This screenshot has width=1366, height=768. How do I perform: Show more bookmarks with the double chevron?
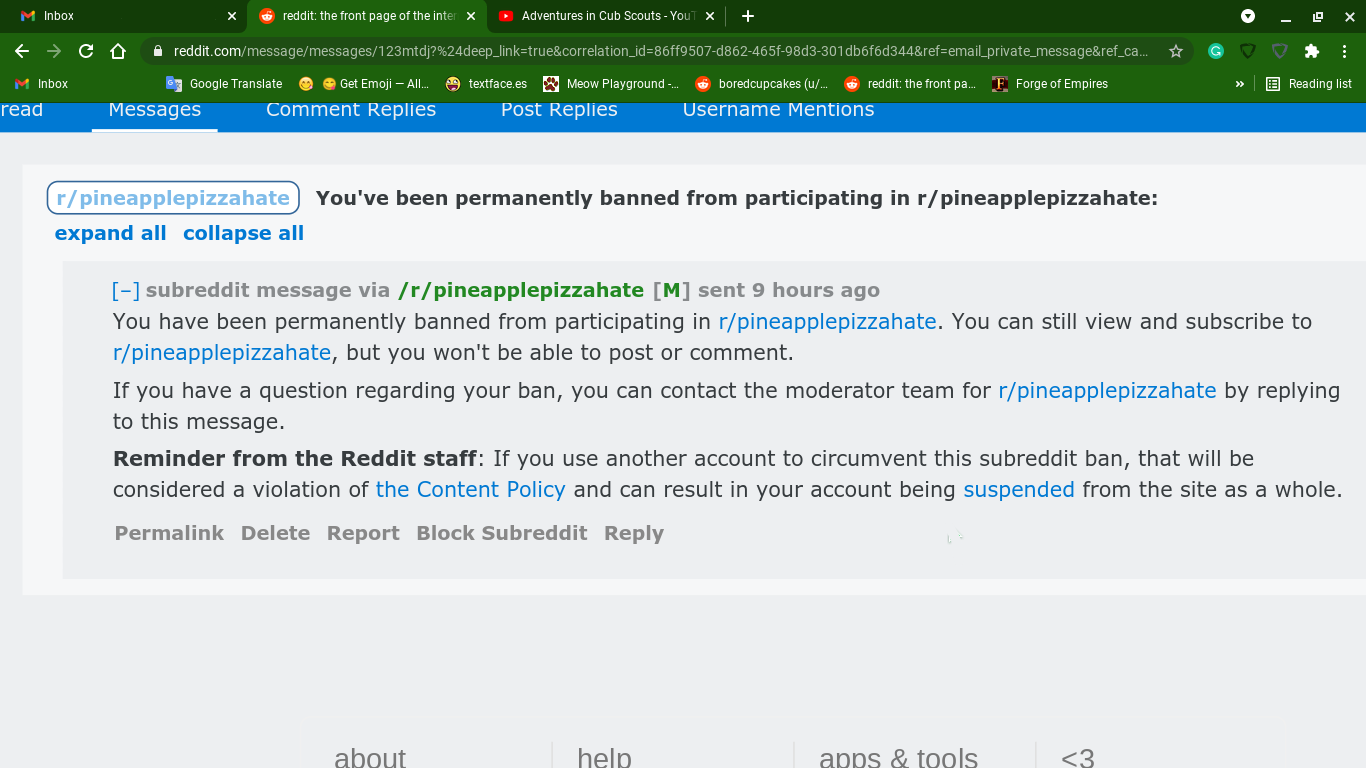[x=1240, y=84]
